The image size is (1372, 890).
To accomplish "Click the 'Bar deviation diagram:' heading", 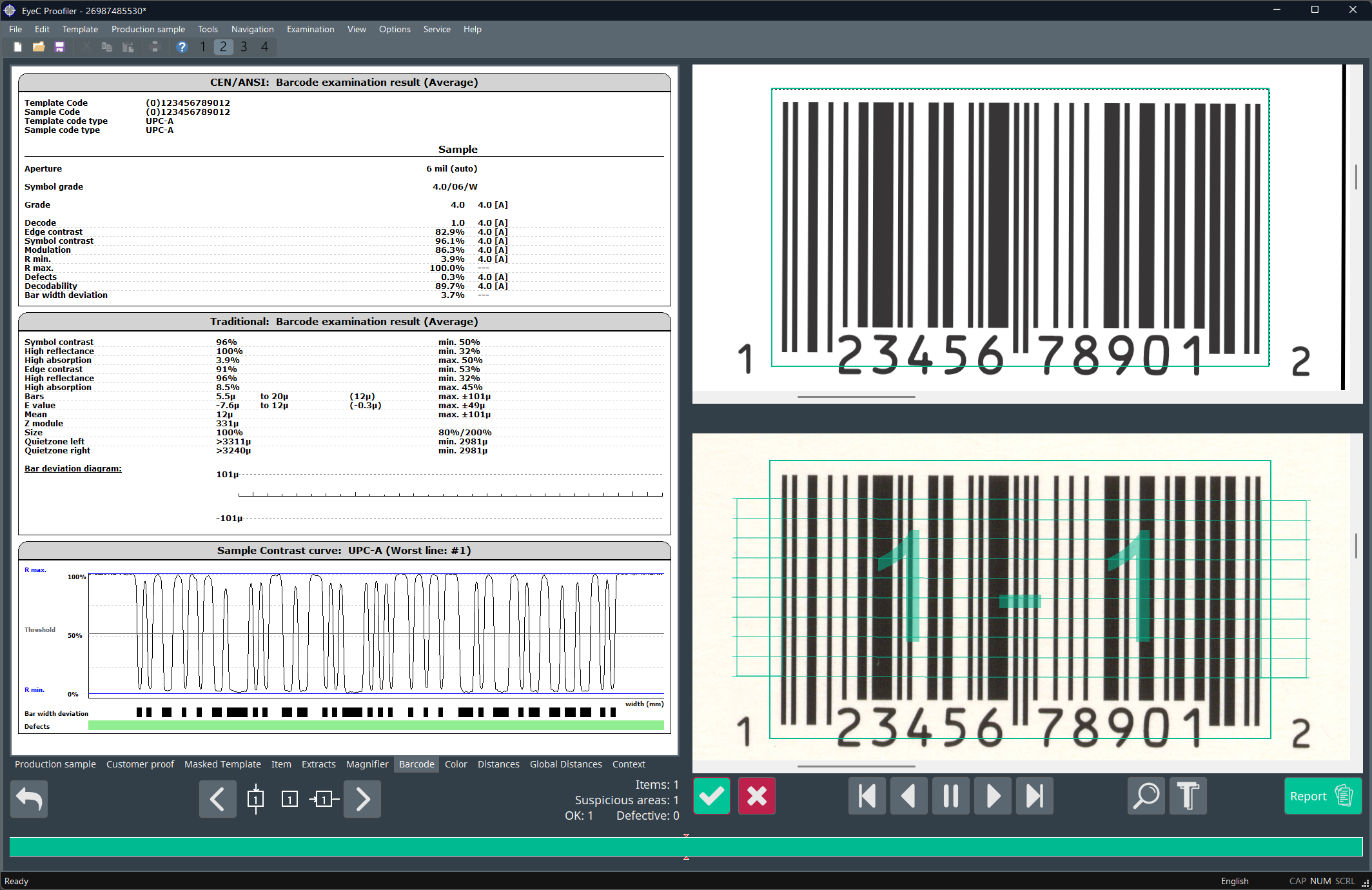I will [x=73, y=469].
